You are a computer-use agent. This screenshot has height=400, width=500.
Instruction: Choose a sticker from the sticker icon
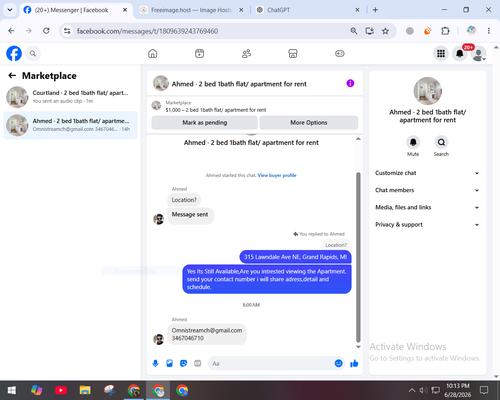pos(183,363)
